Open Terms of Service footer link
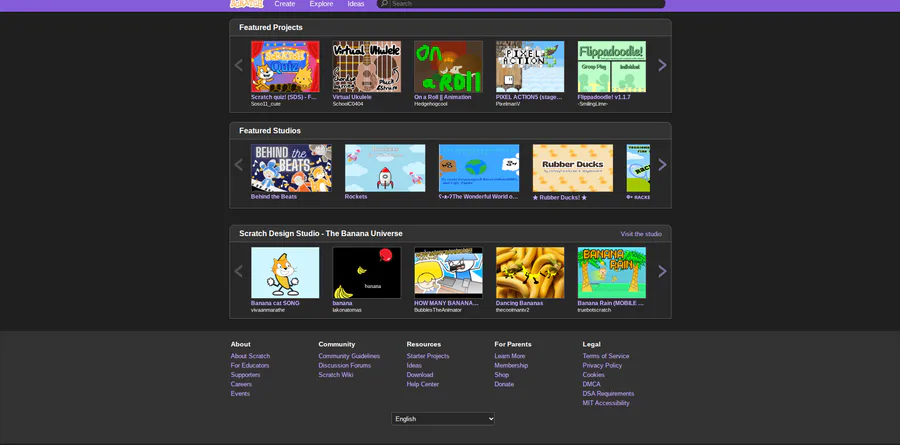The height and width of the screenshot is (445, 900). [x=606, y=356]
